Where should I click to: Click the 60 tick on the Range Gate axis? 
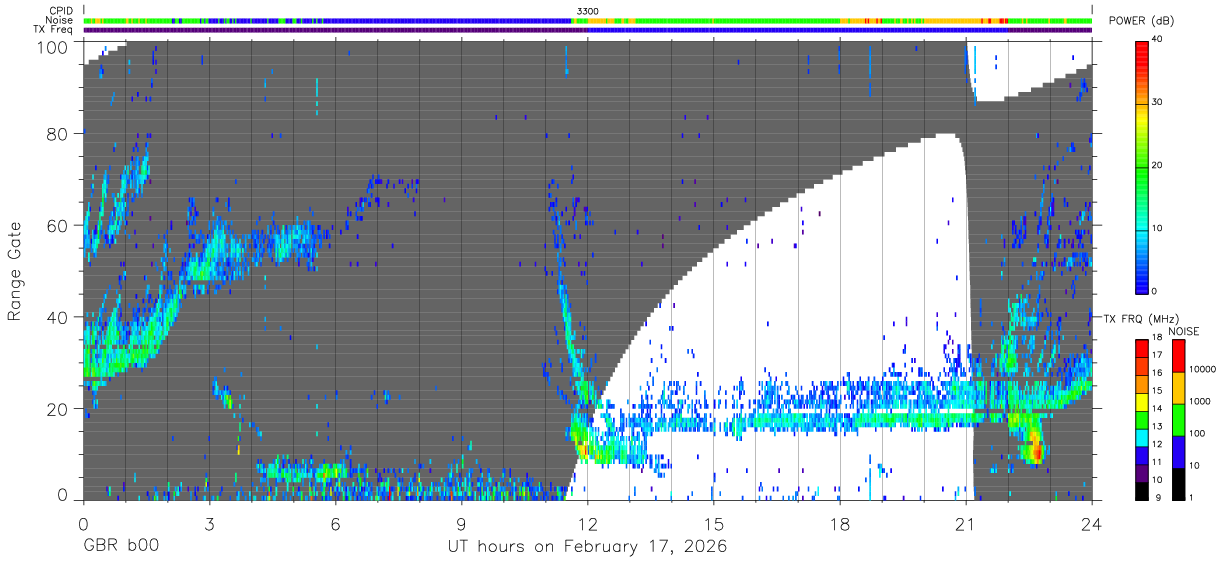pyautogui.click(x=58, y=225)
